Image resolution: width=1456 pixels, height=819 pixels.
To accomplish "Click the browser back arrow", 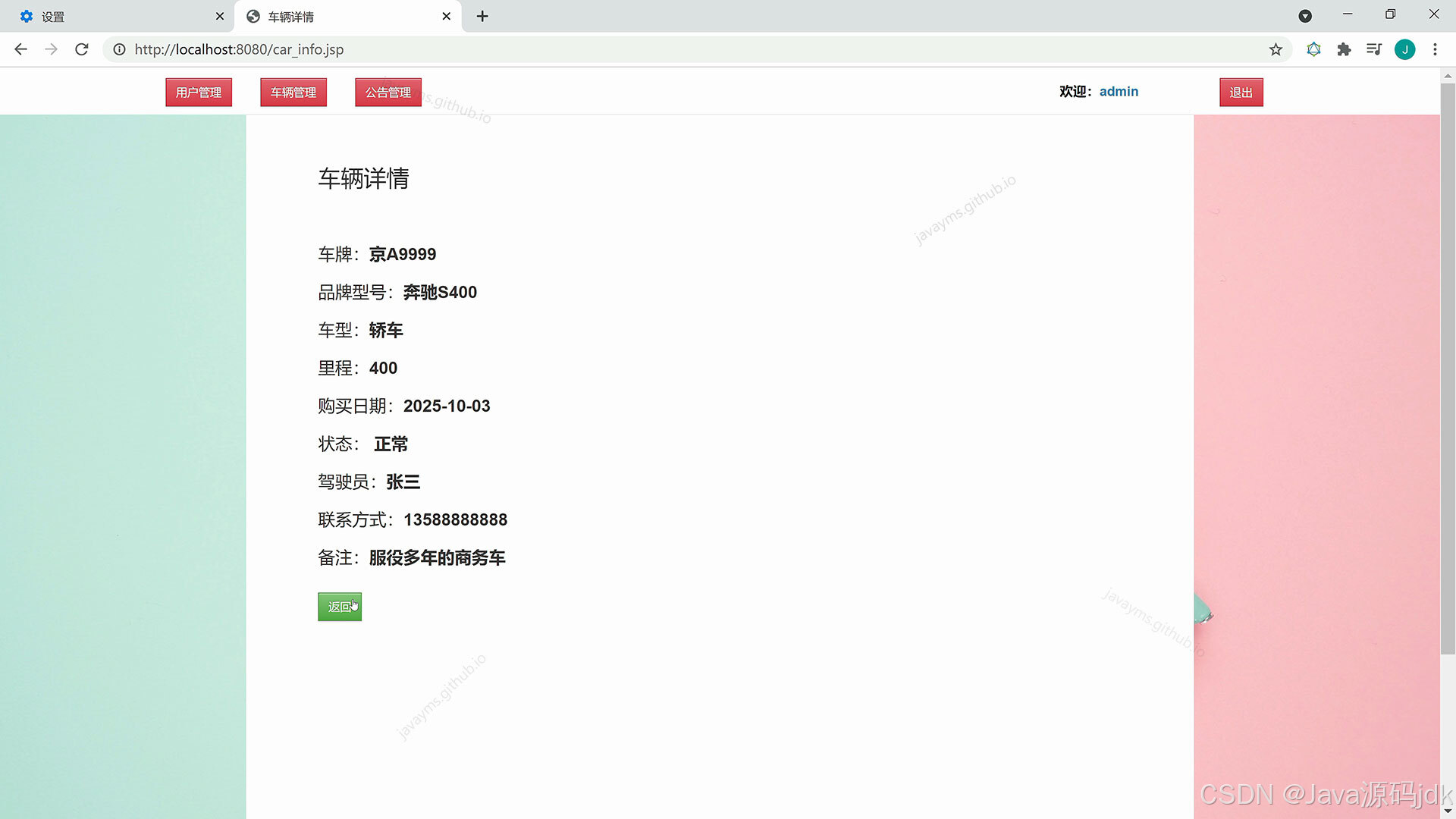I will point(20,49).
